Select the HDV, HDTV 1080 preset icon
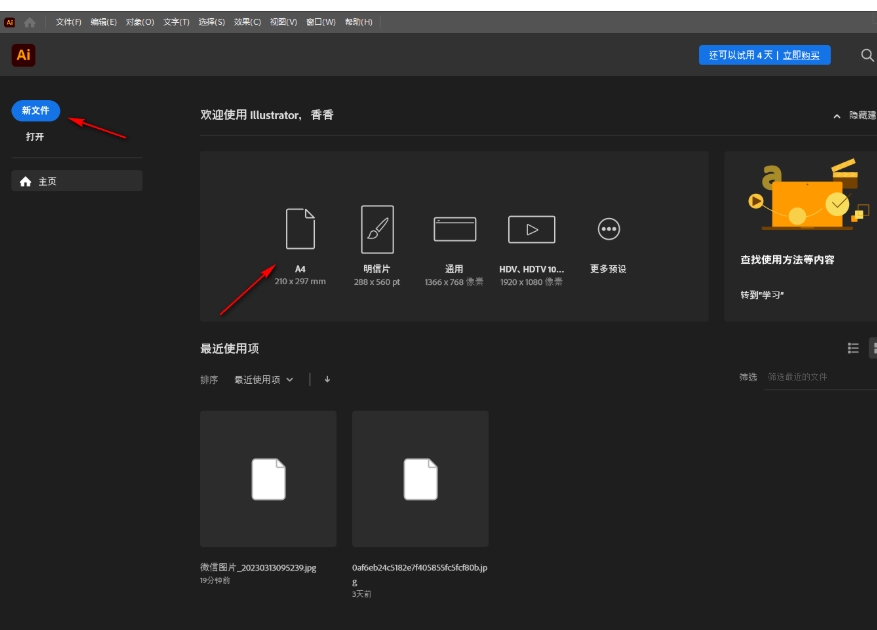Screen dimensions: 877x630 click(531, 229)
